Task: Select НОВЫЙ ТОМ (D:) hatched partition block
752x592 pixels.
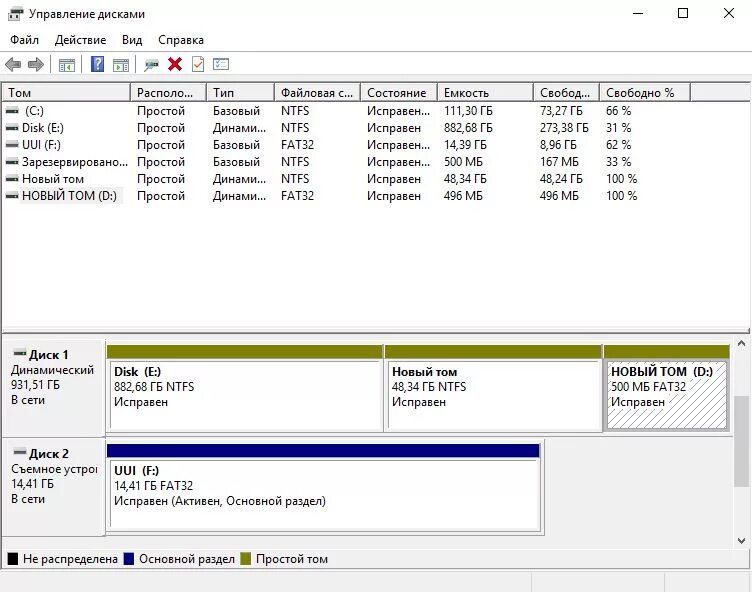Action: 667,389
